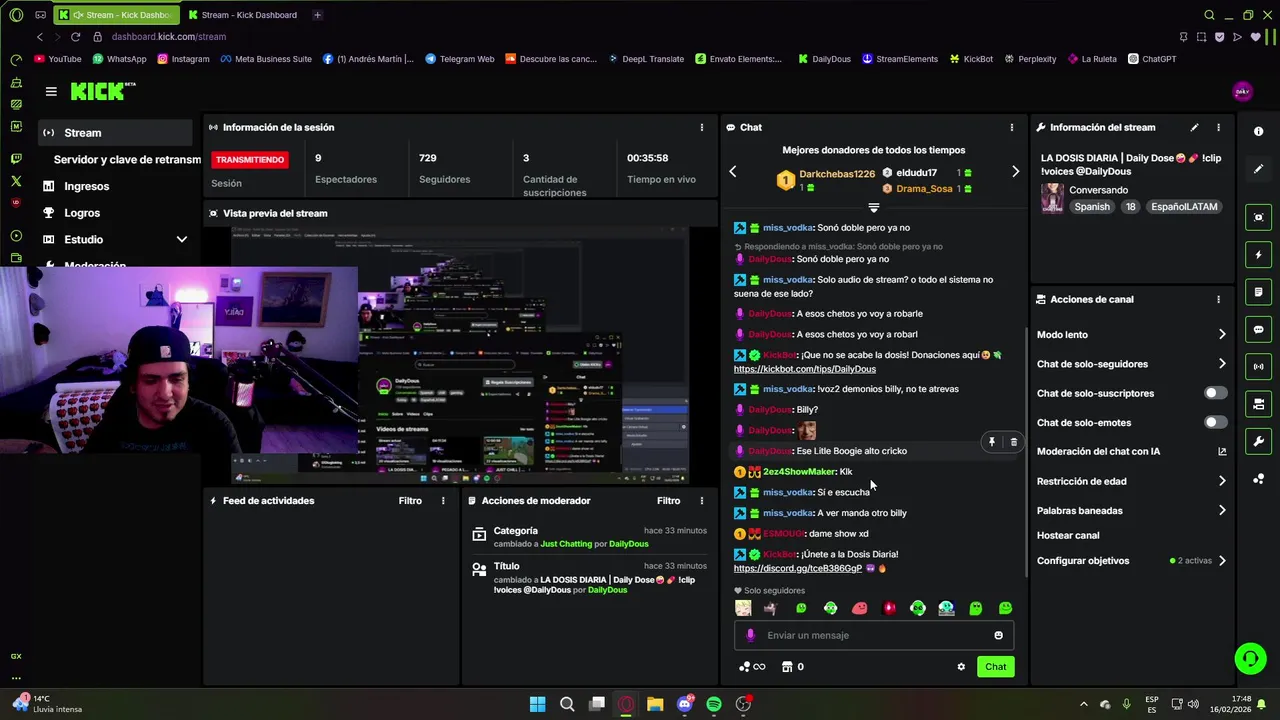Send message with the Chat button
Image resolution: width=1280 pixels, height=720 pixels.
[995, 667]
